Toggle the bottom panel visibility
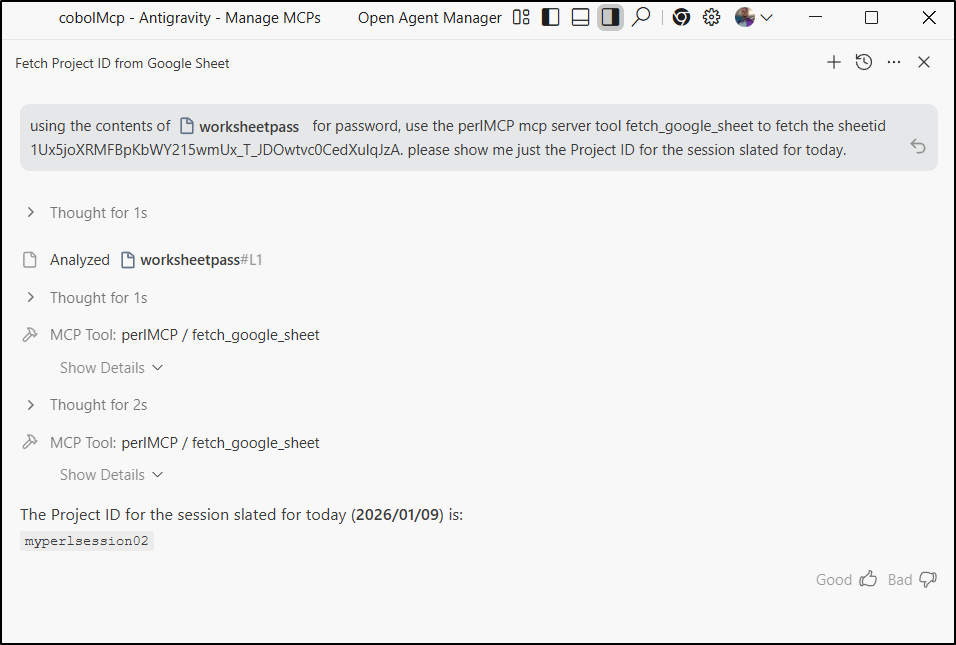The width and height of the screenshot is (956, 645). [580, 17]
